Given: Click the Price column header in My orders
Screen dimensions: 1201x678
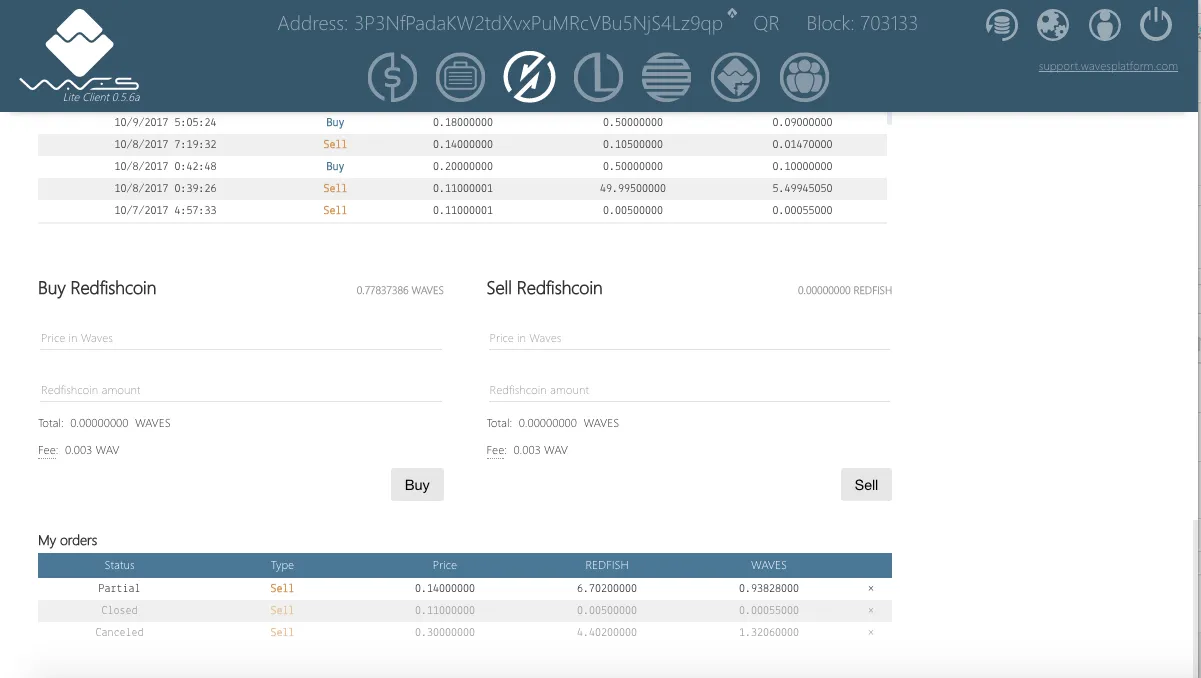Looking at the screenshot, I should click(x=445, y=565).
